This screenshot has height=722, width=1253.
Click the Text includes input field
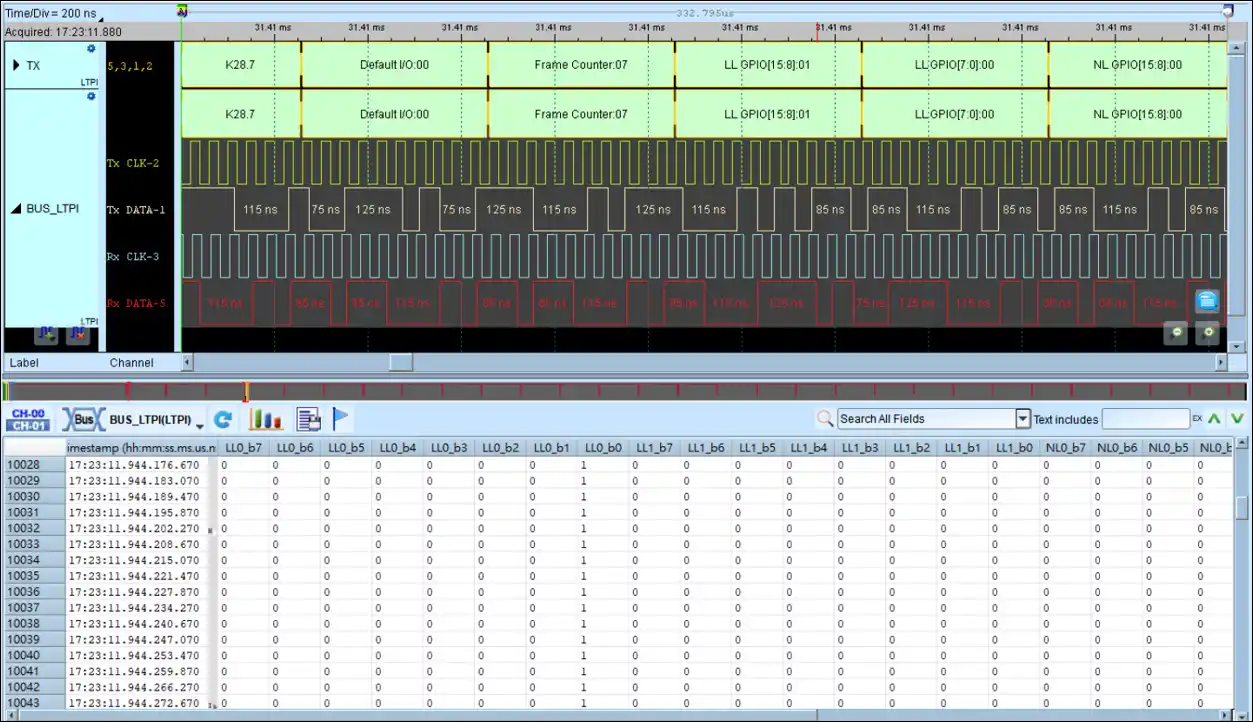[1144, 419]
